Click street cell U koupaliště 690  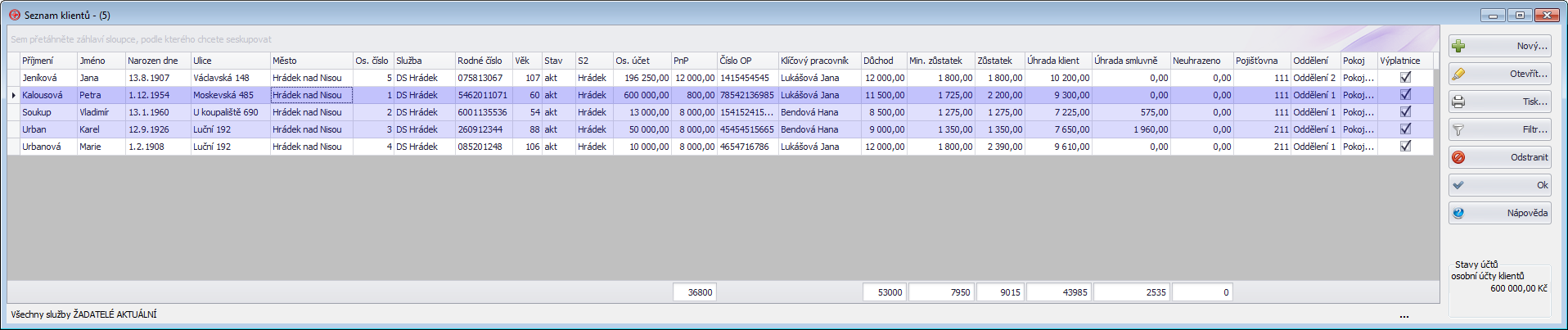click(x=230, y=112)
